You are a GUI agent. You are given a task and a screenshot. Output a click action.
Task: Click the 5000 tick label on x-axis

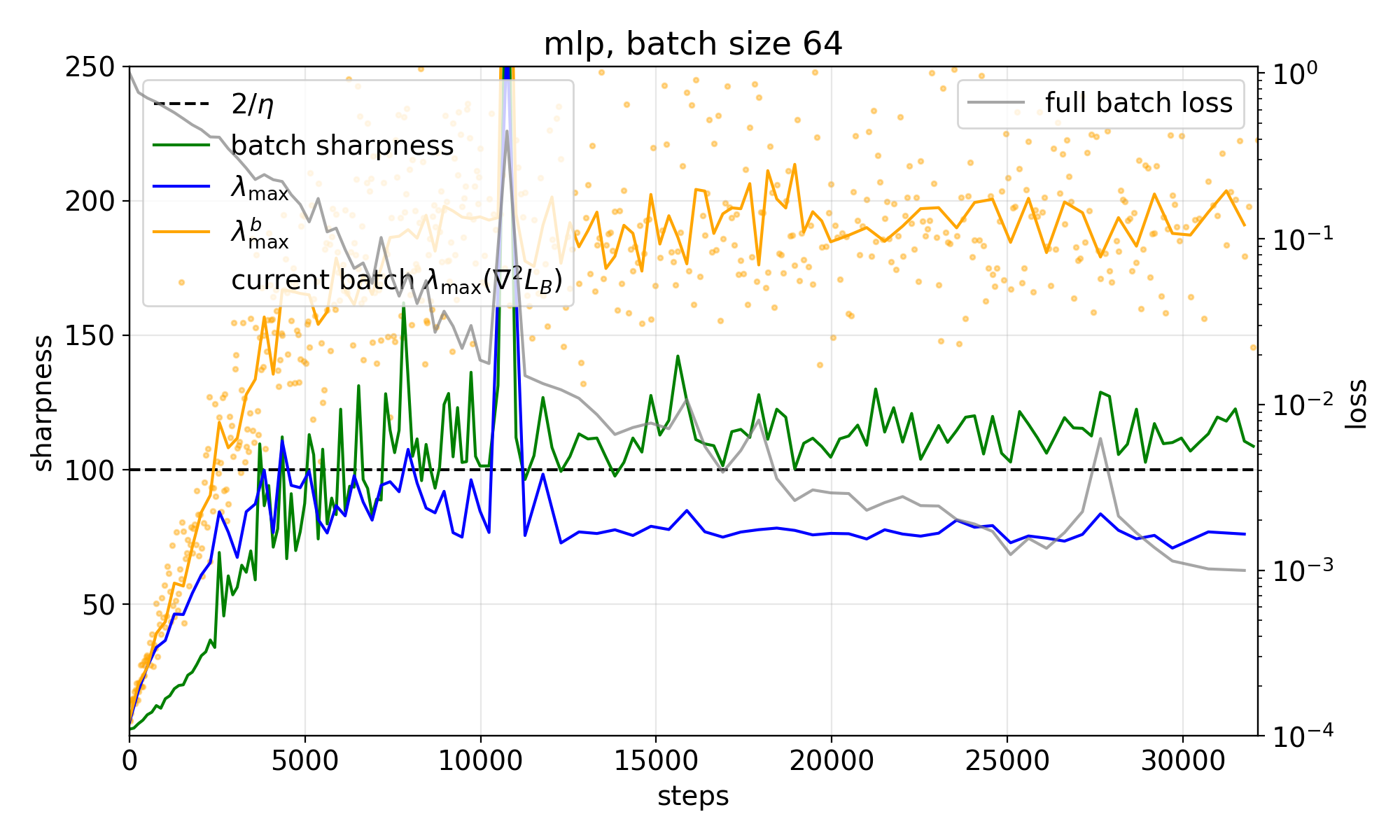[x=305, y=761]
